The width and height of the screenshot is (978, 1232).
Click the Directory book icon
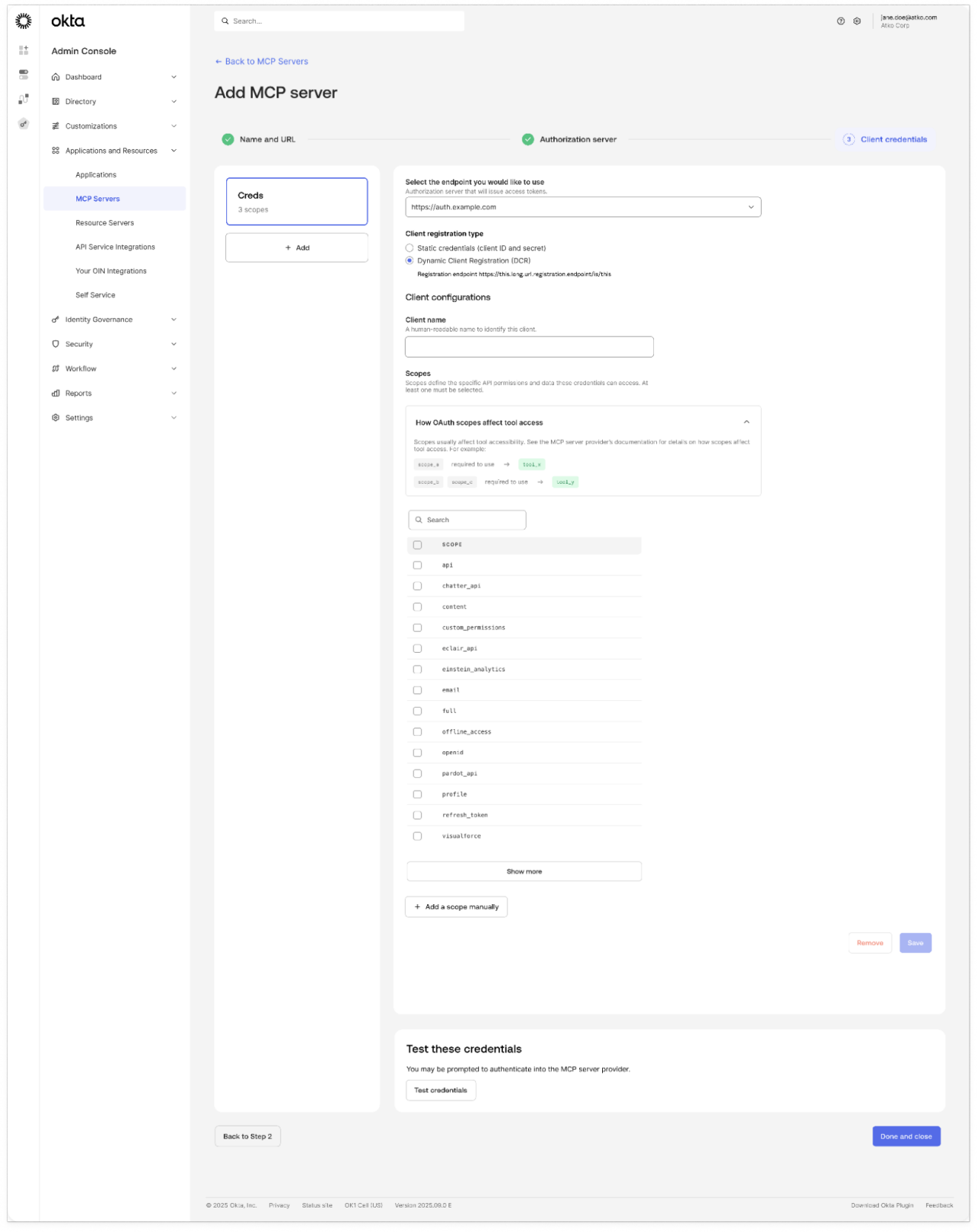[x=56, y=102]
